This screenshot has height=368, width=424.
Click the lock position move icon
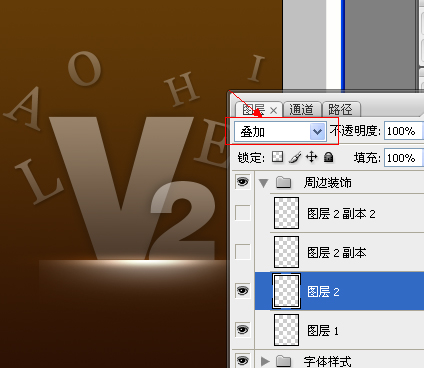click(312, 157)
